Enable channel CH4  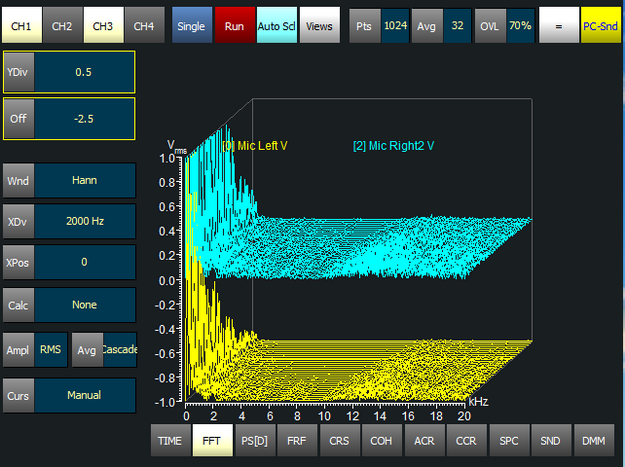tap(144, 24)
